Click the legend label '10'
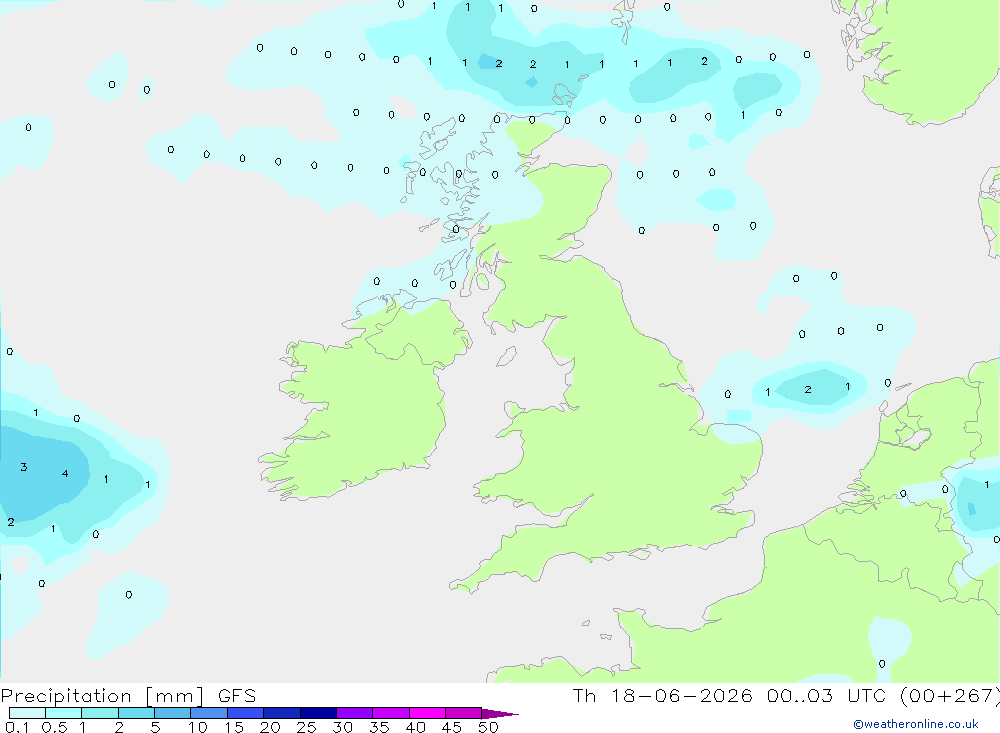This screenshot has width=1000, height=733. coord(198,727)
